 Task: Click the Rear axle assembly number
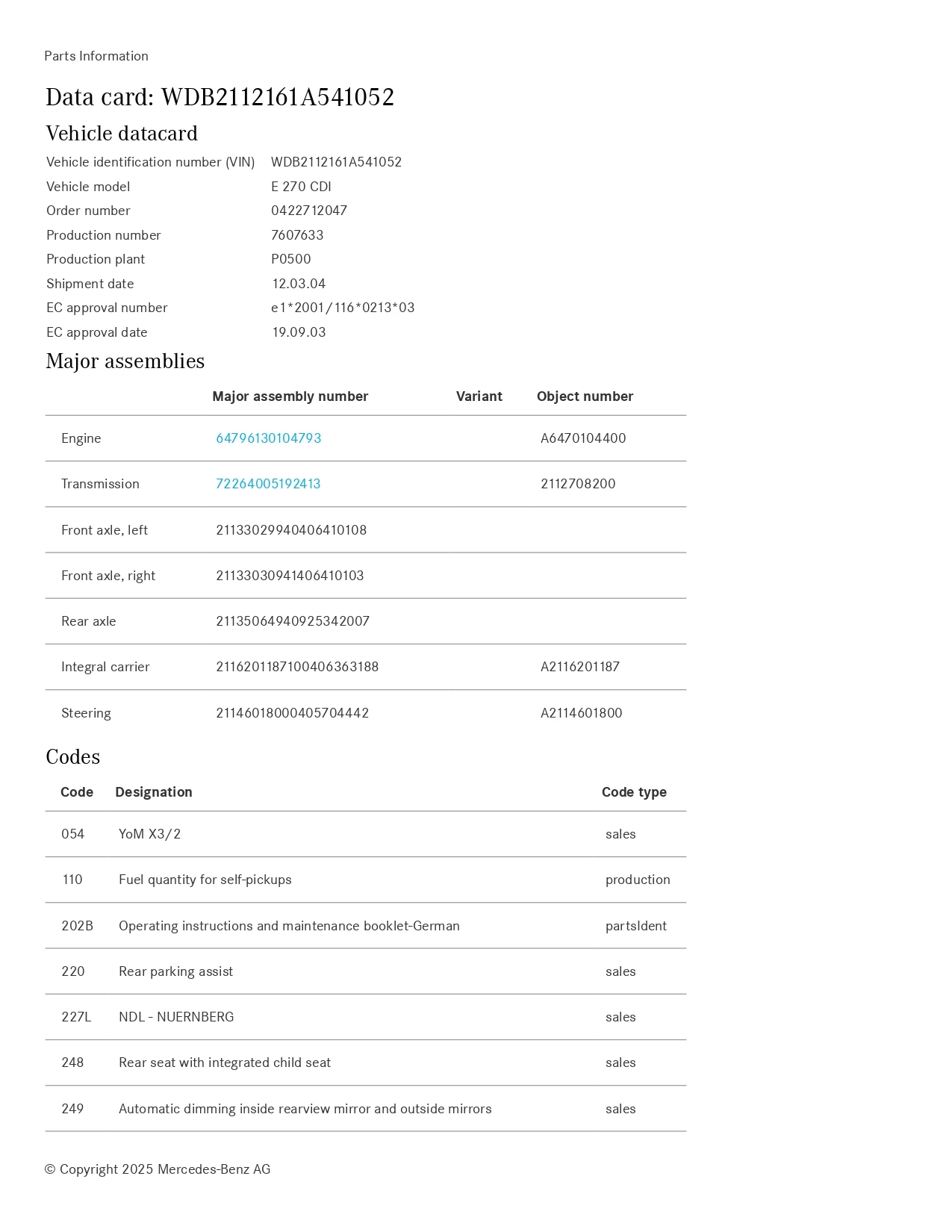293,621
